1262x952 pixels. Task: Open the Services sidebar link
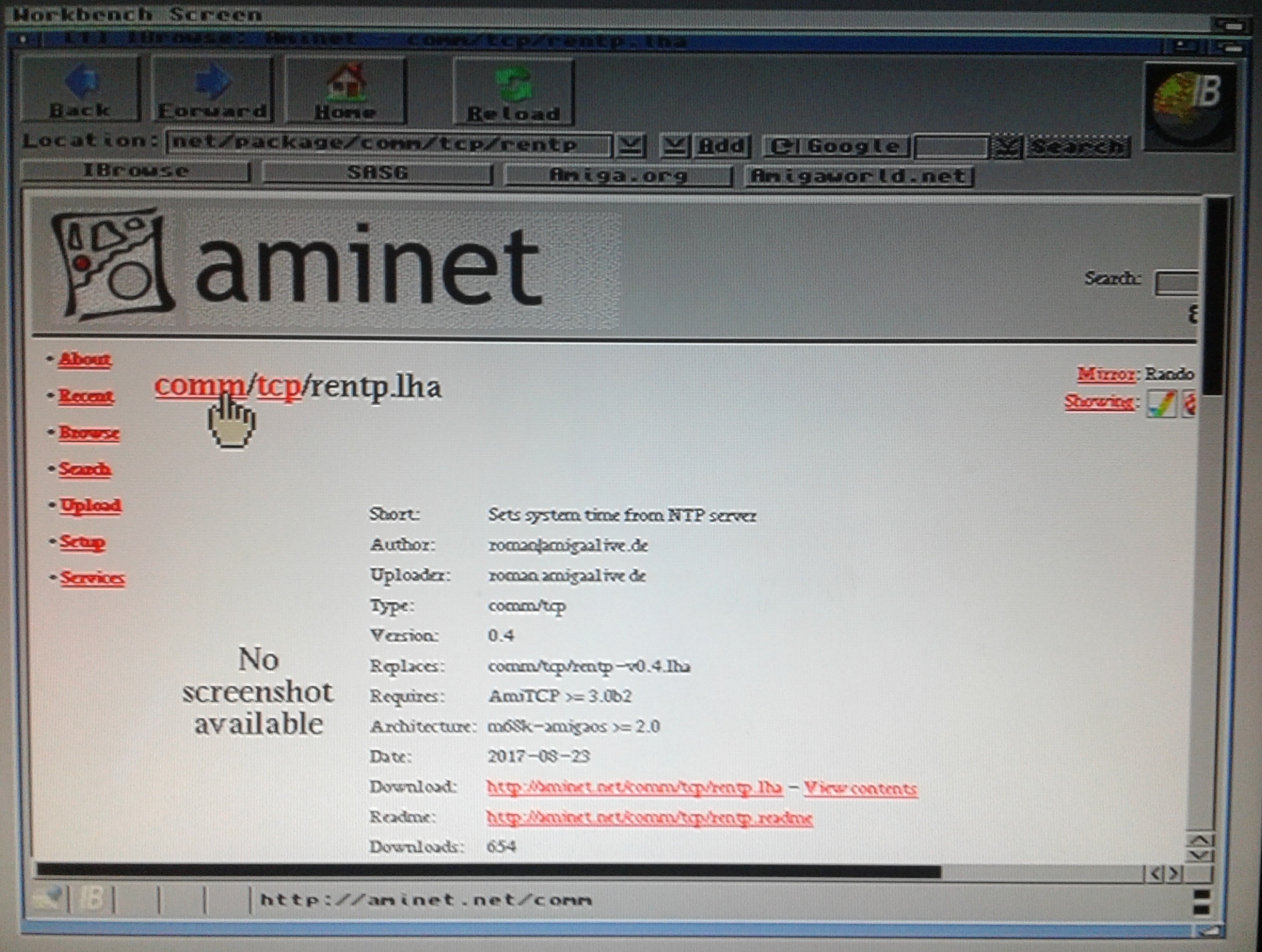coord(93,578)
